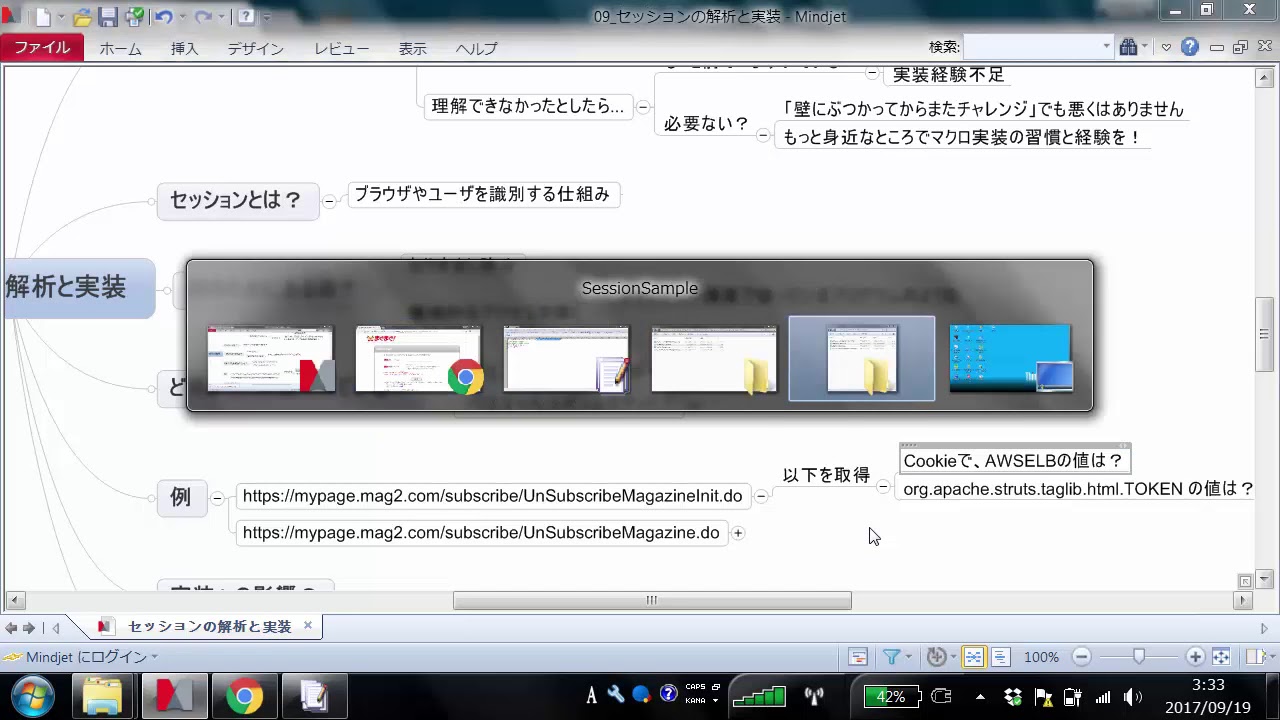Select the セッションの解析と実装 document tab
The height and width of the screenshot is (720, 1280).
pos(209,627)
